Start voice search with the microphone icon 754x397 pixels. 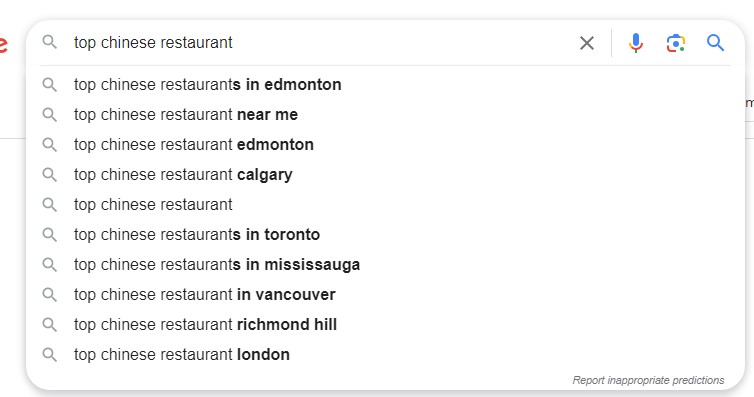click(x=636, y=43)
